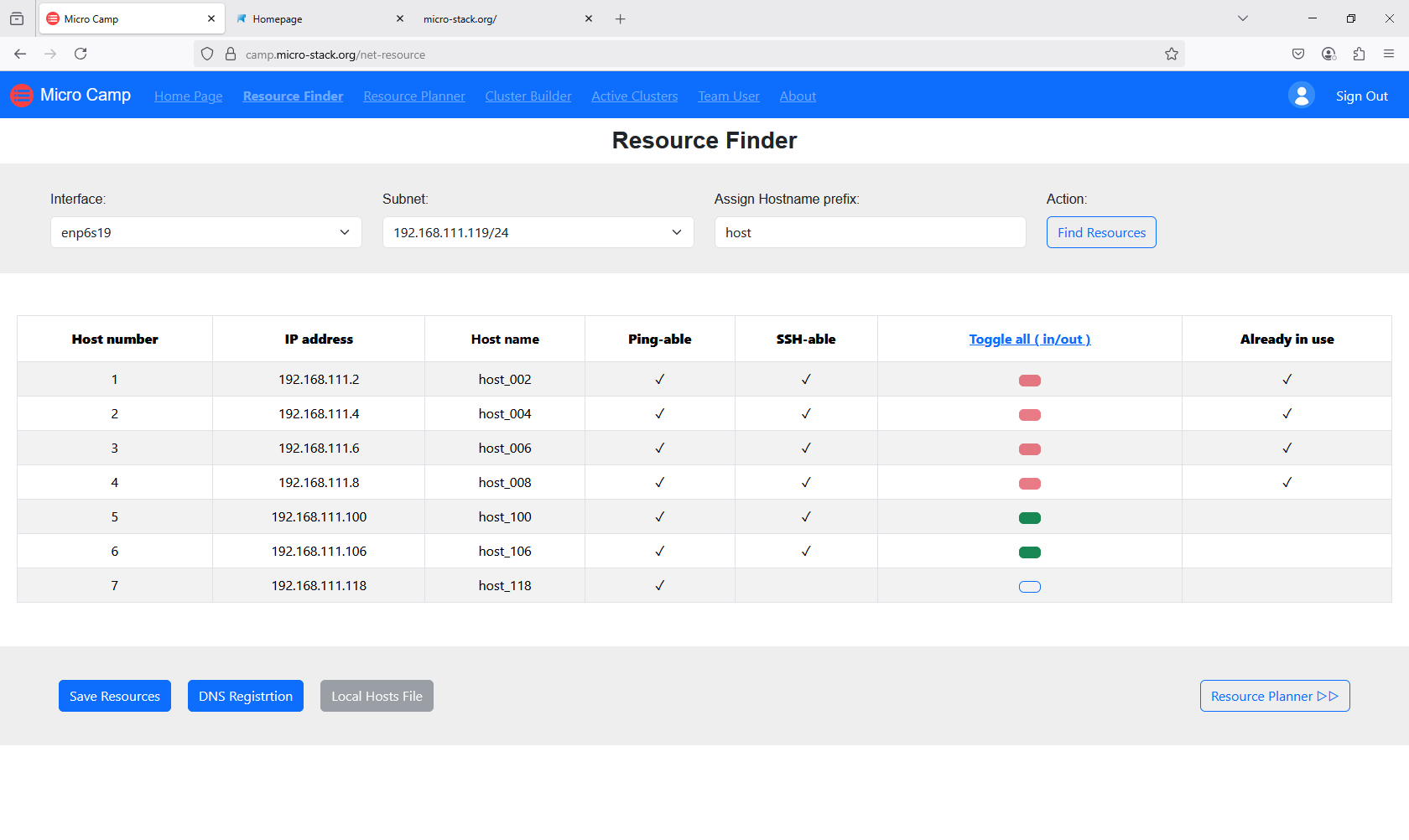Toggle host_002 include switch
1409x840 pixels.
tap(1030, 381)
